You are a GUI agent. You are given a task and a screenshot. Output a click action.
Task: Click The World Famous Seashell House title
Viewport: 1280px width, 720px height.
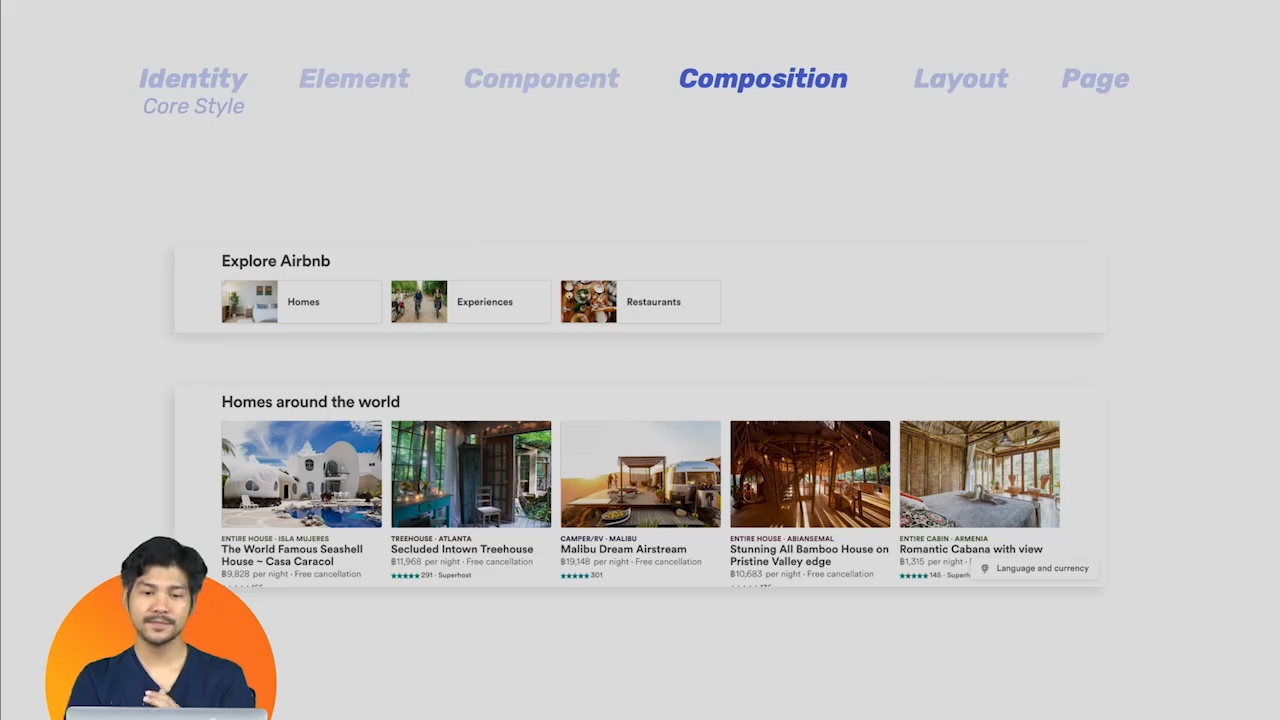(292, 555)
